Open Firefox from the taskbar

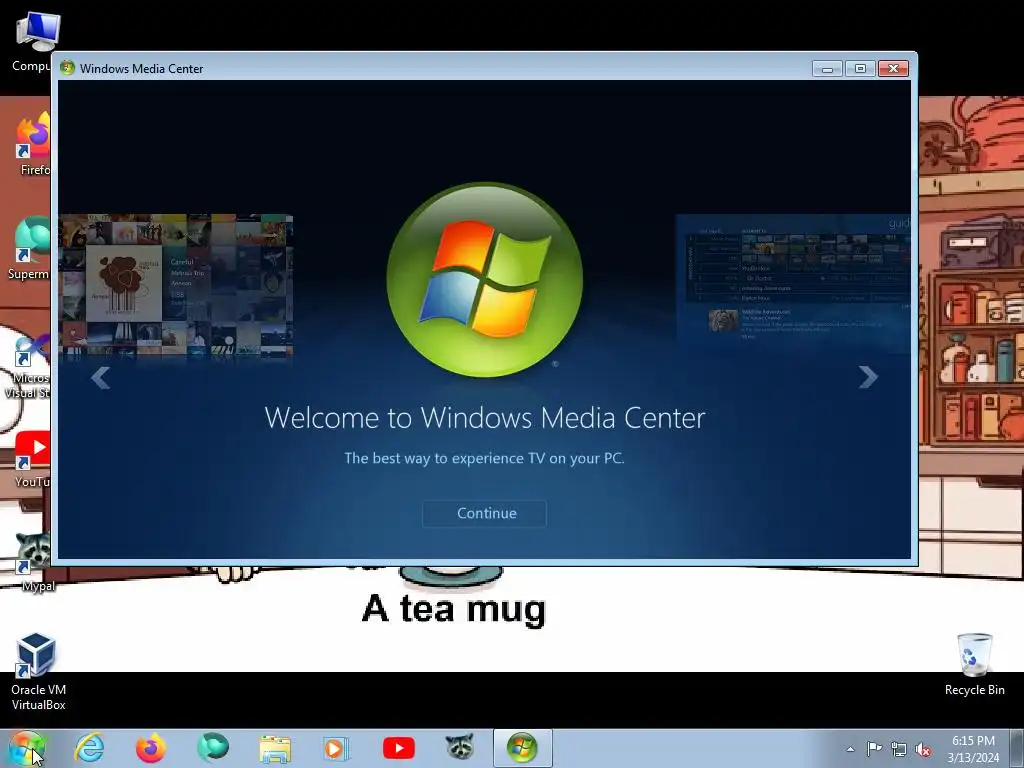(x=151, y=748)
